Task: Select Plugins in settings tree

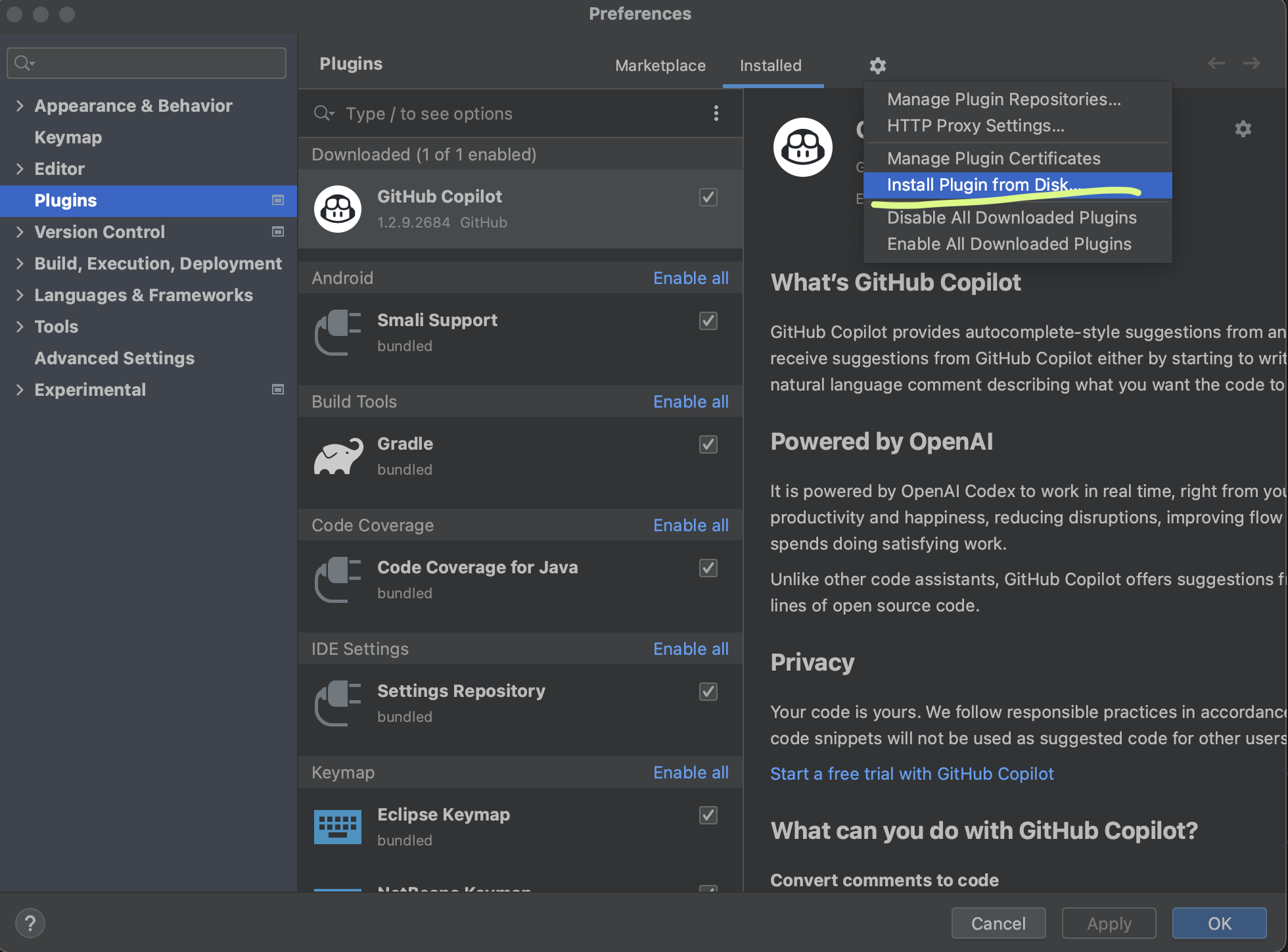Action: [x=149, y=200]
